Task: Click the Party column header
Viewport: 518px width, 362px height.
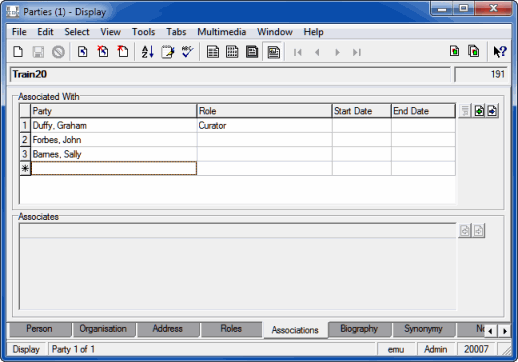Action: [x=114, y=111]
